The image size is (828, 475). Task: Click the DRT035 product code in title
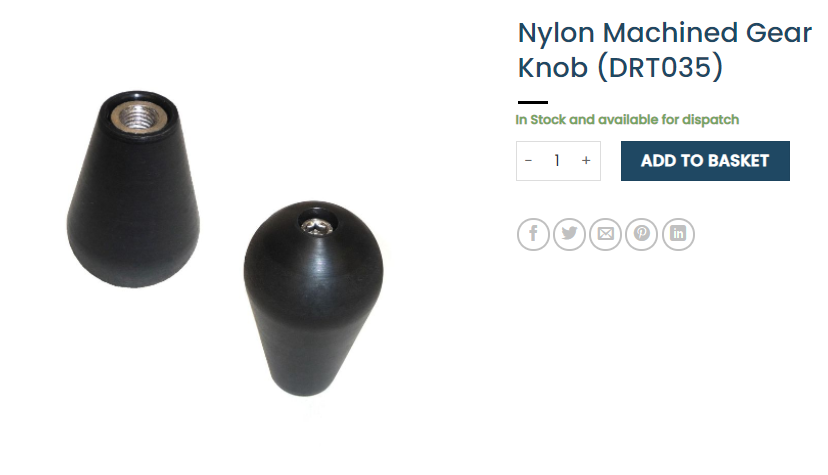click(x=660, y=67)
